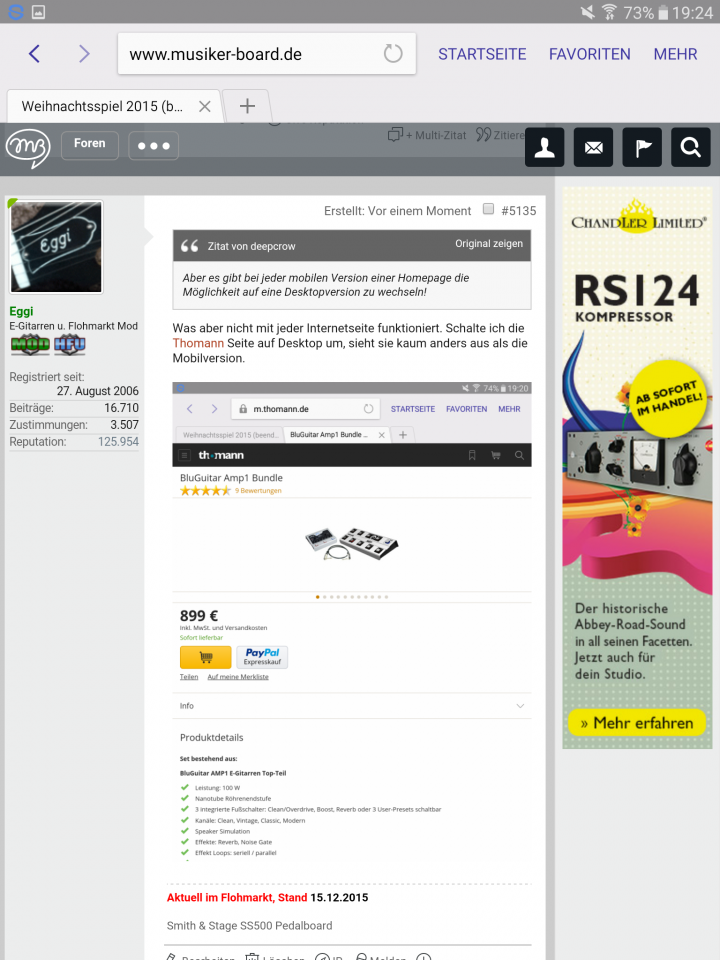Click the Zustimmungen count 3.507
The image size is (720, 960).
click(124, 424)
